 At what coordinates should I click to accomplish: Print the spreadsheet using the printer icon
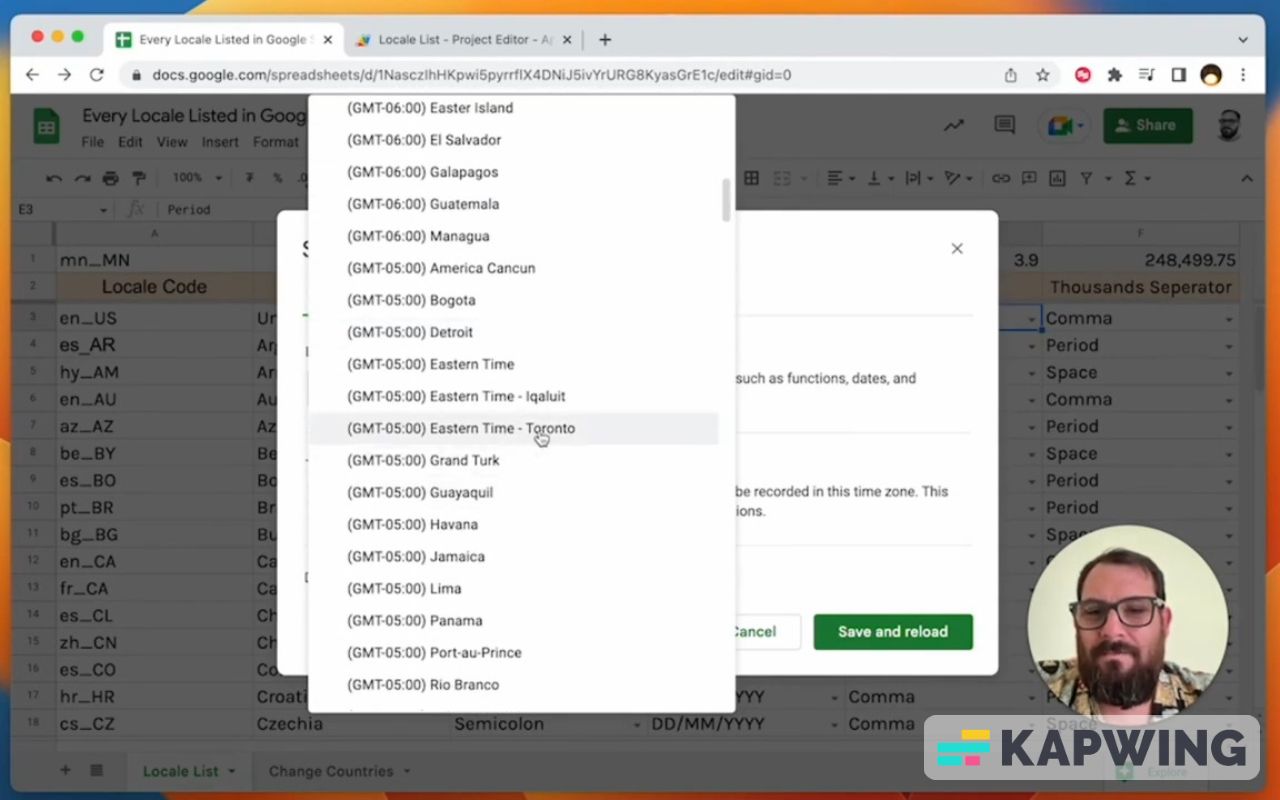tap(110, 178)
